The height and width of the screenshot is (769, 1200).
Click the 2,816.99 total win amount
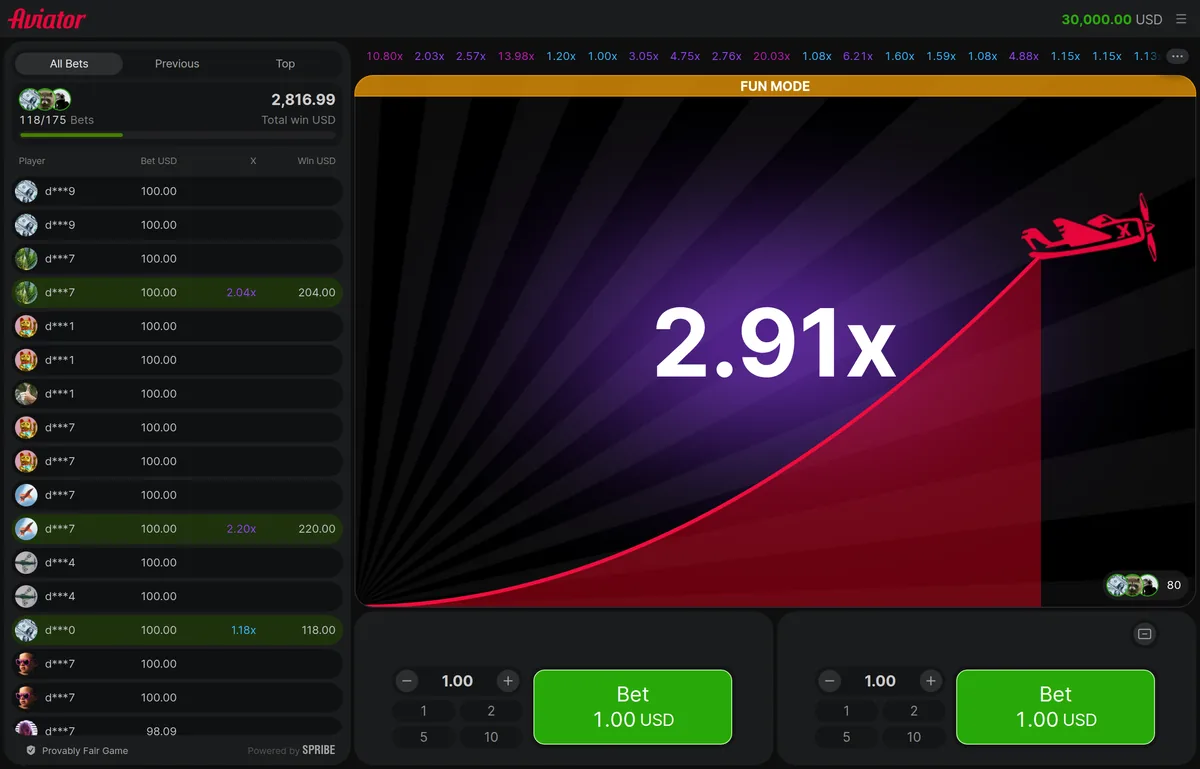pyautogui.click(x=303, y=99)
